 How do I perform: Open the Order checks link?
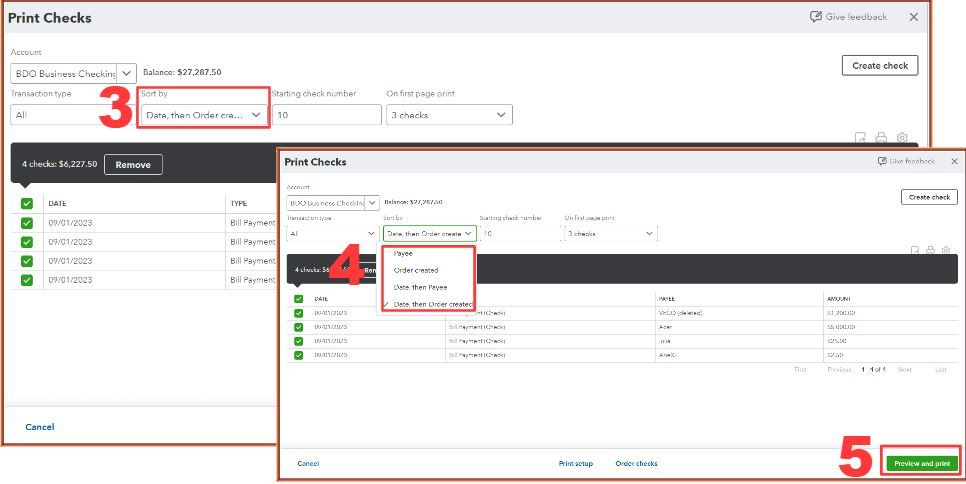(x=636, y=464)
